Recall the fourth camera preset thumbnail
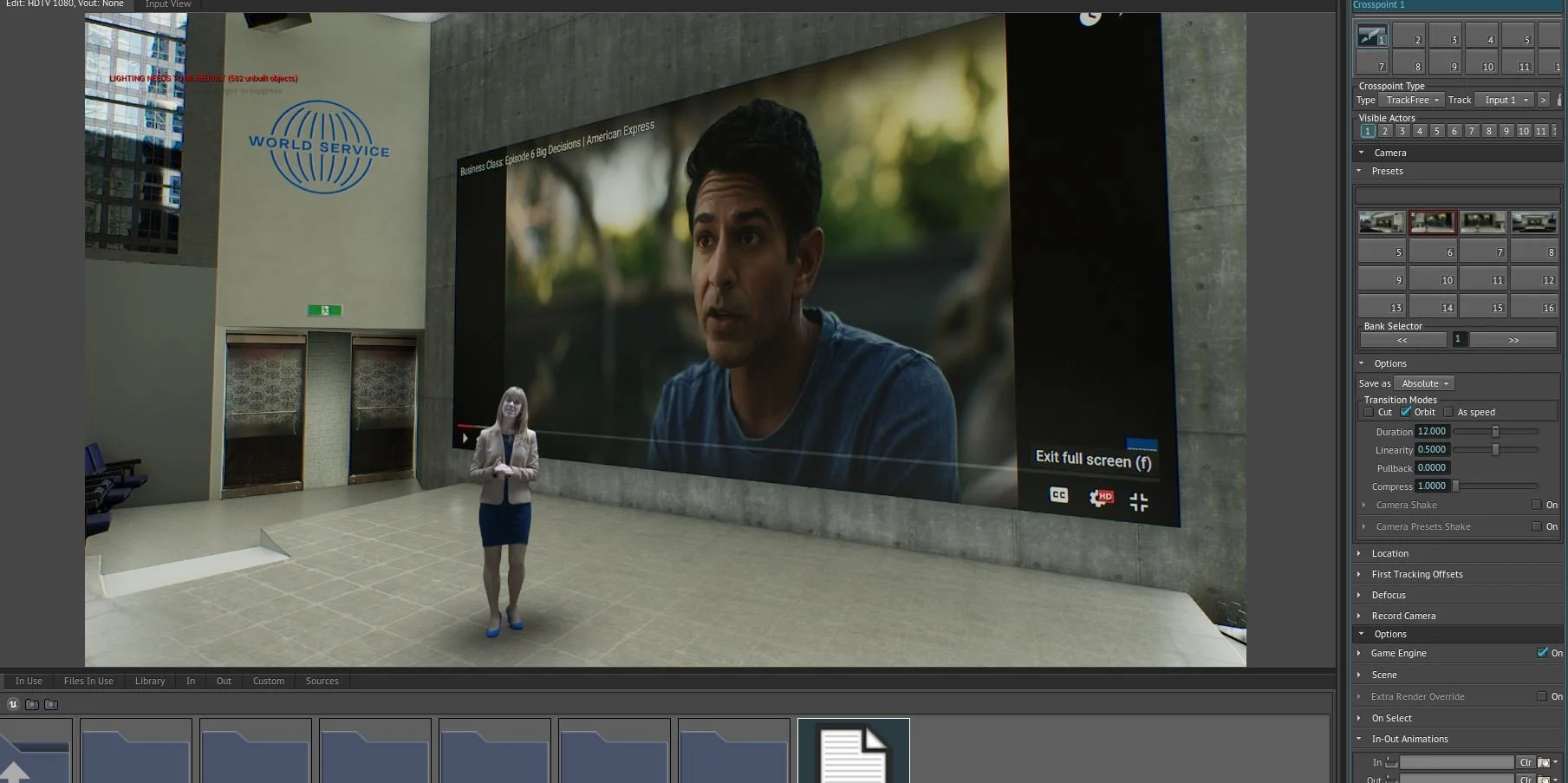The image size is (1568, 783). pyautogui.click(x=1533, y=223)
